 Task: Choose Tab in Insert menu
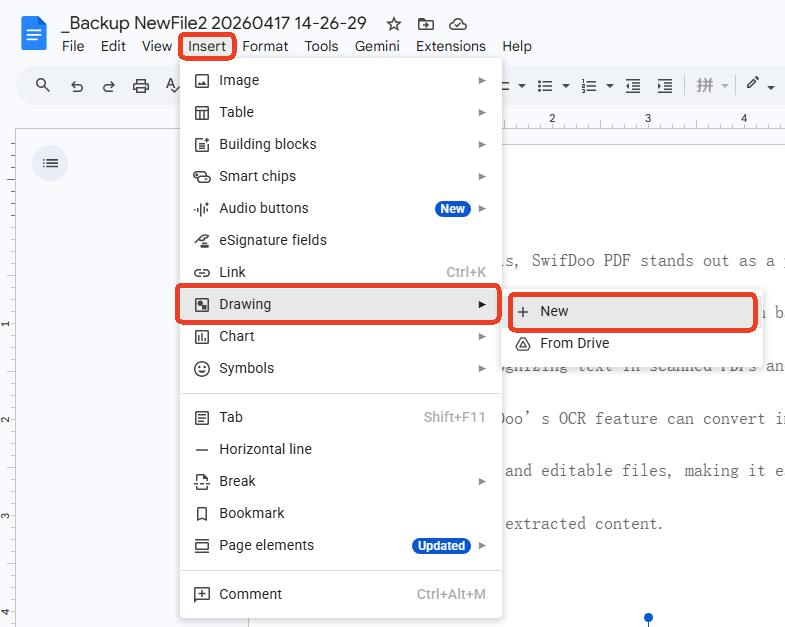pyautogui.click(x=340, y=417)
